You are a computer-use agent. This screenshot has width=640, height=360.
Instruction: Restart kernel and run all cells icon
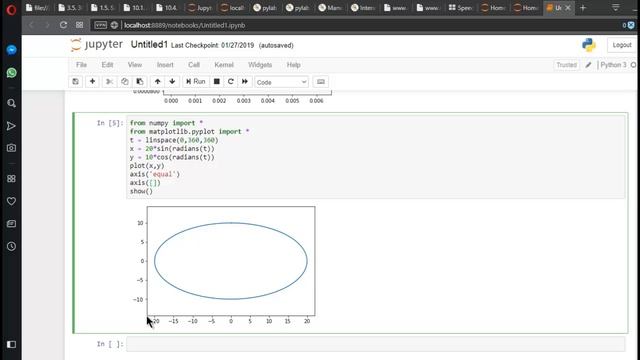pos(244,82)
